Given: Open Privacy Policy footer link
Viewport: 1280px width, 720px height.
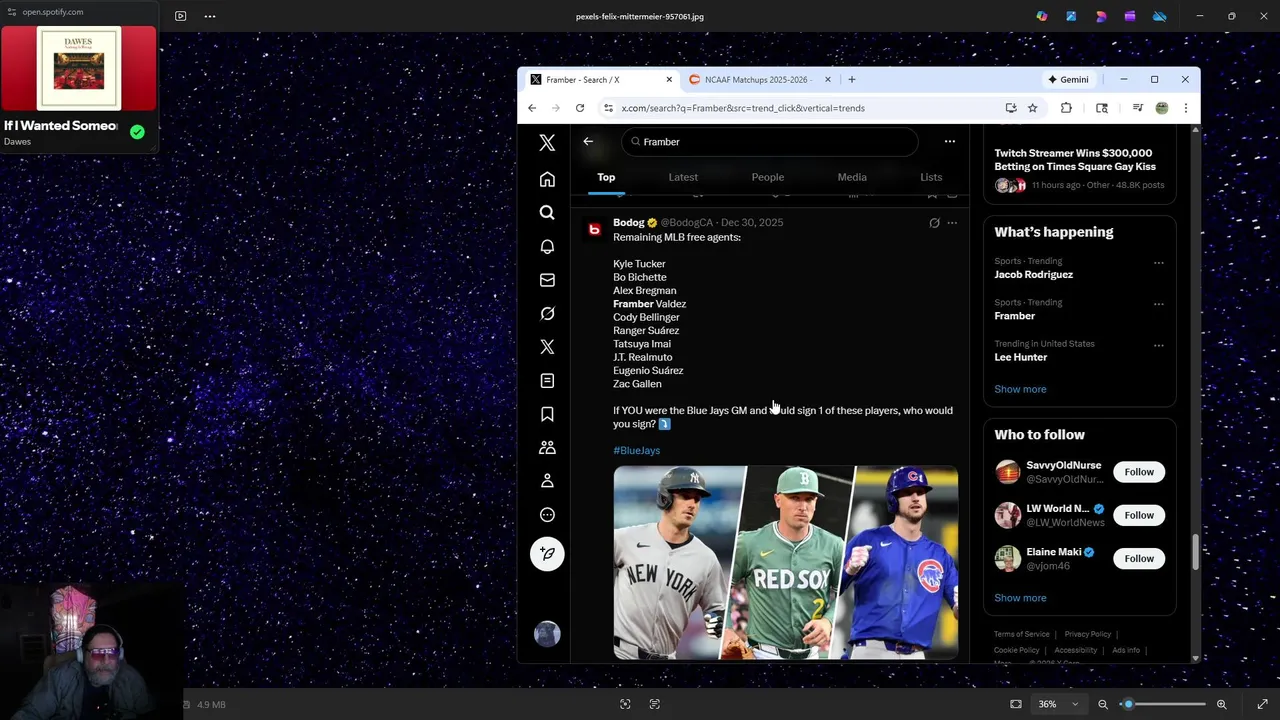Looking at the screenshot, I should pos(1088,634).
